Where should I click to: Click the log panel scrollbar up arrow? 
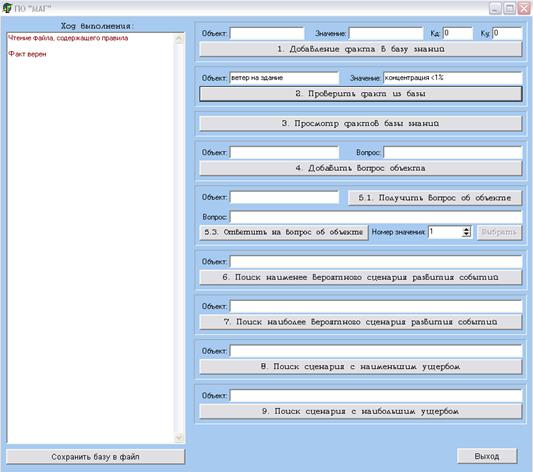tap(179, 39)
